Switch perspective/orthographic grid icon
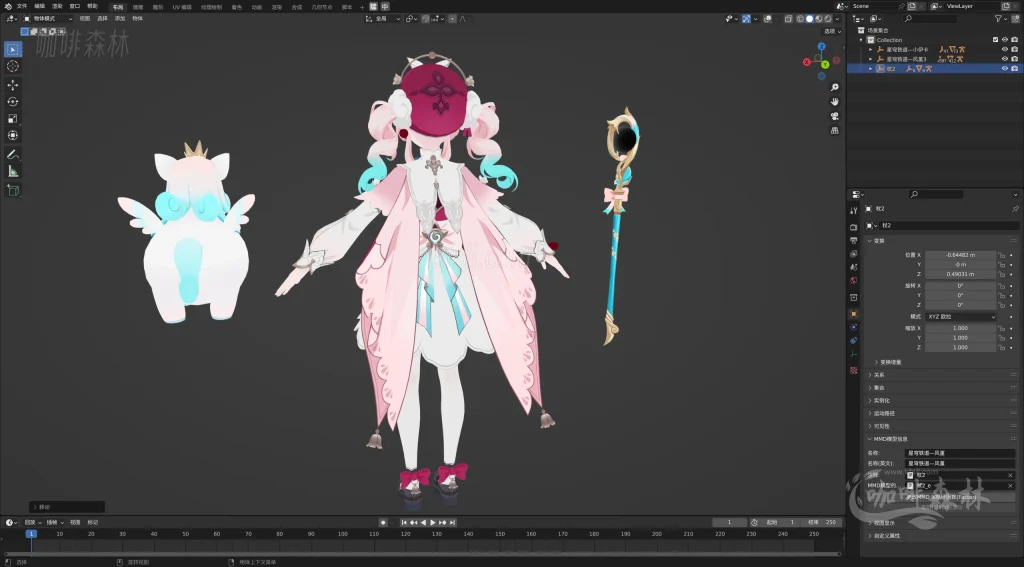 coord(835,130)
